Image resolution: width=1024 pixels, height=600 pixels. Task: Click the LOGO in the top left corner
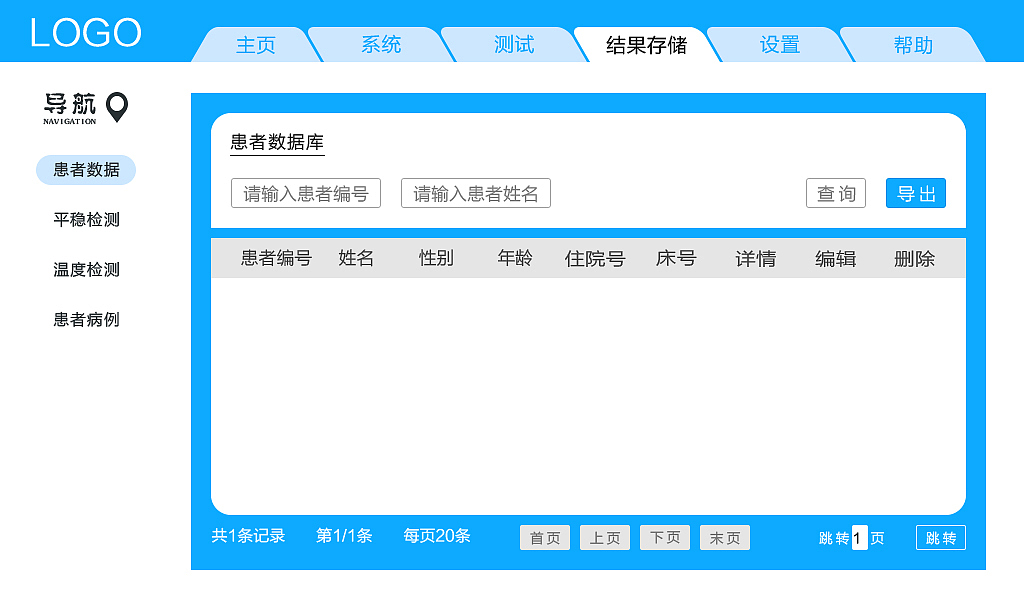pos(85,32)
